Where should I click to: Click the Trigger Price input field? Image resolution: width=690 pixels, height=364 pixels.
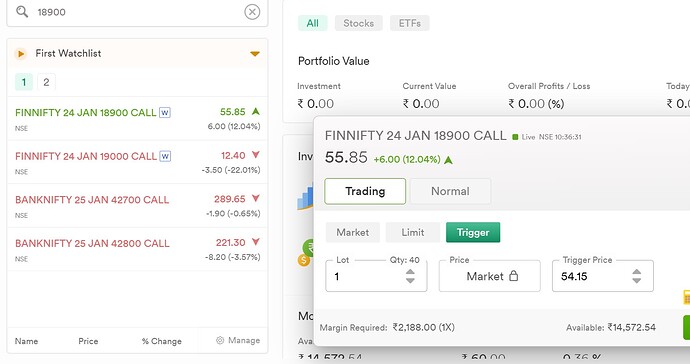[603, 276]
